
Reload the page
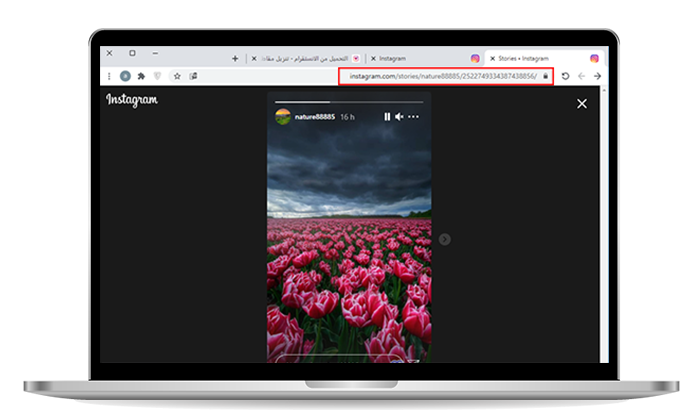click(x=565, y=76)
